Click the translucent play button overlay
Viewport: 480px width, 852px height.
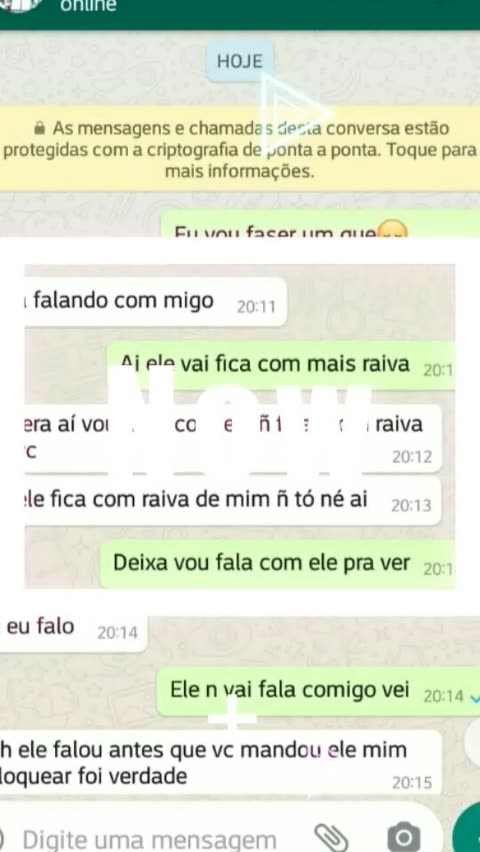tap(294, 113)
